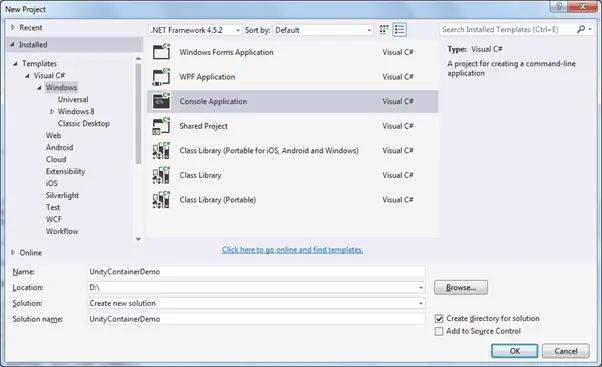Collapse the Templates tree node
This screenshot has width=602, height=367.
15,64
